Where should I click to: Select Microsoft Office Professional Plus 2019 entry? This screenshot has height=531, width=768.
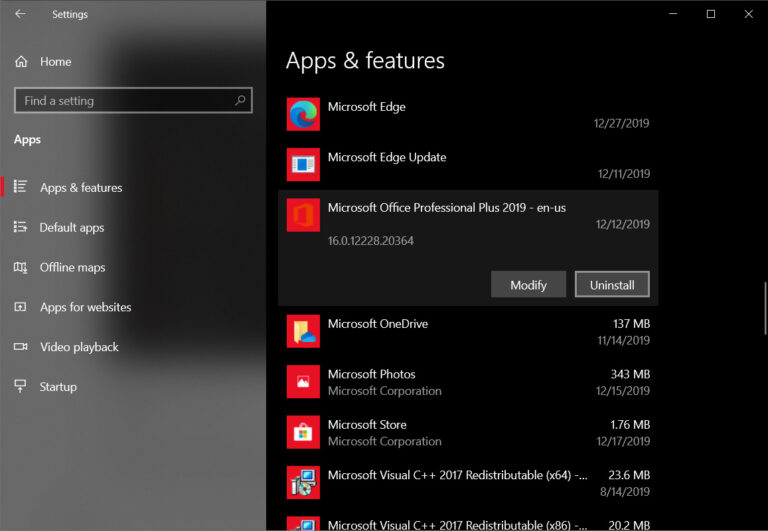pyautogui.click(x=468, y=248)
